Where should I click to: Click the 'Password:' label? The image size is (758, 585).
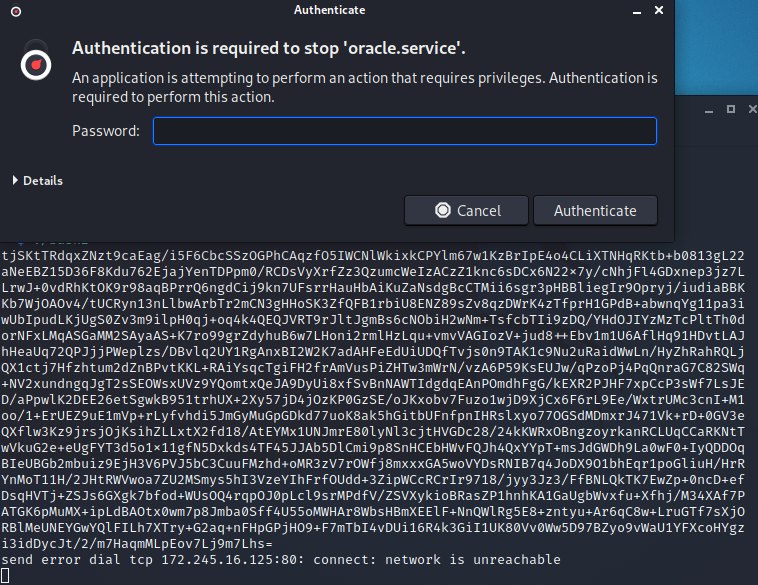106,131
